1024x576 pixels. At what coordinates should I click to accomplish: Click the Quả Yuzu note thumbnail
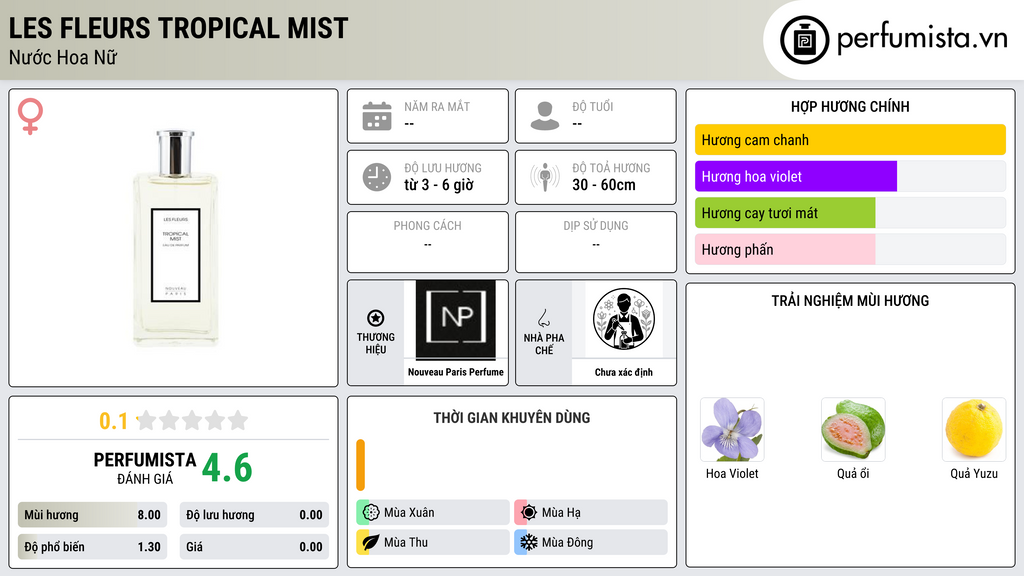tap(974, 430)
